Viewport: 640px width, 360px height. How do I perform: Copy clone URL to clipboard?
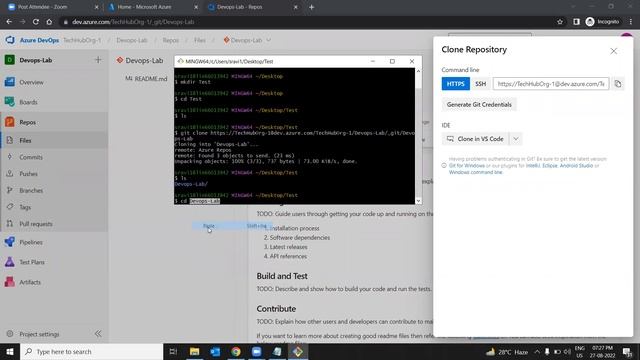tap(618, 84)
